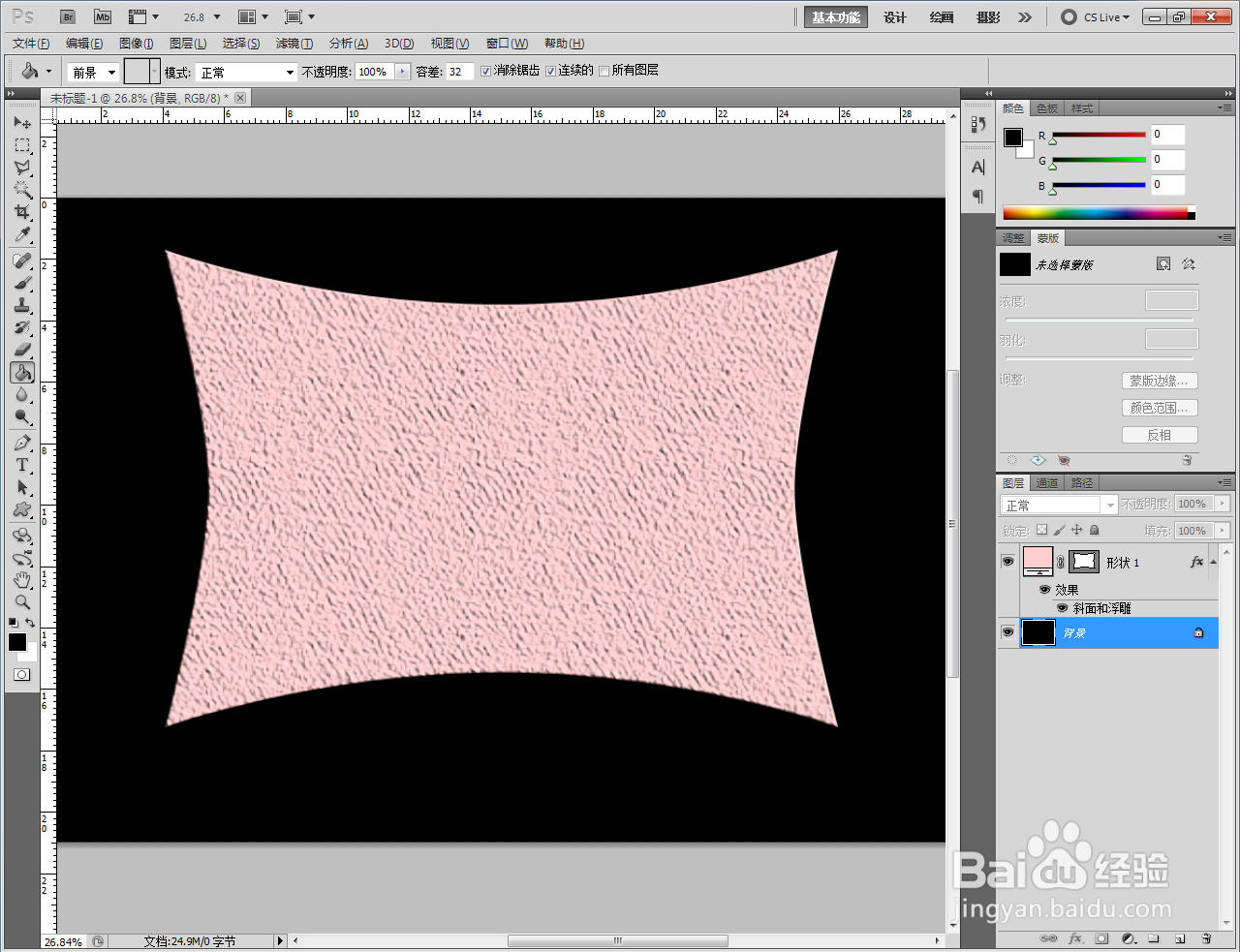1240x952 pixels.
Task: Toggle visibility of 效果 effects
Action: 1044,590
